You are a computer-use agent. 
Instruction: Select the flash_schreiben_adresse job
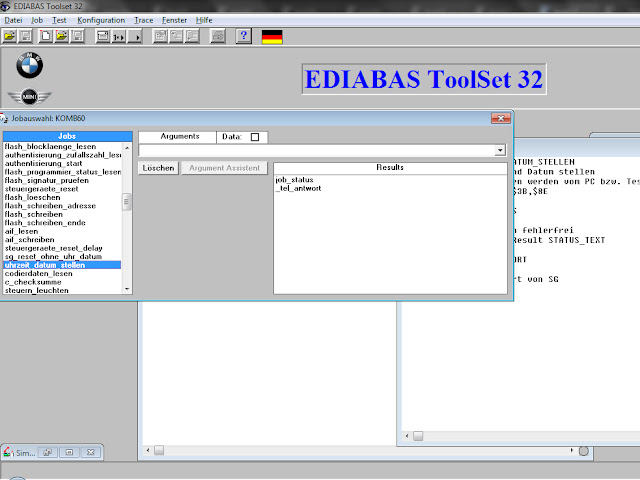click(x=62, y=206)
